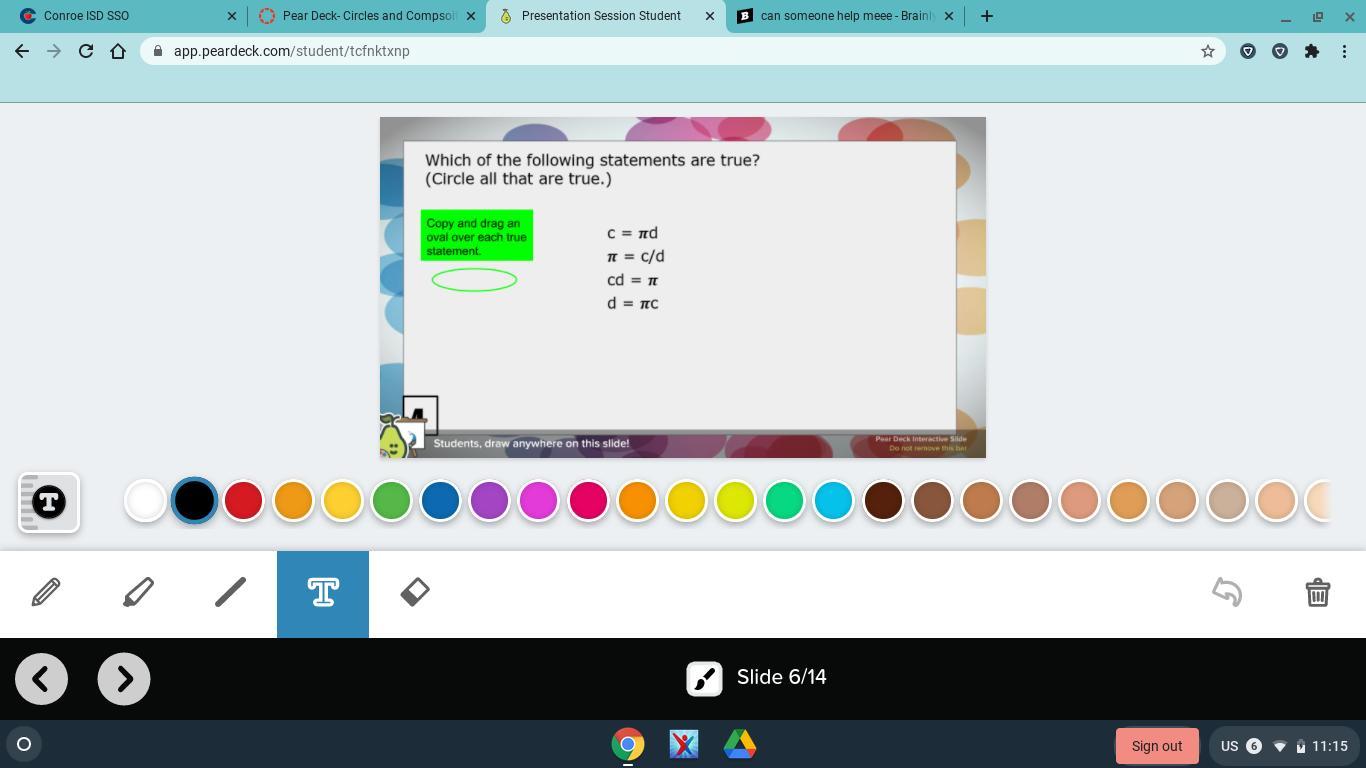Click the 'c = πd' statement
Image resolution: width=1366 pixels, height=768 pixels.
point(632,233)
